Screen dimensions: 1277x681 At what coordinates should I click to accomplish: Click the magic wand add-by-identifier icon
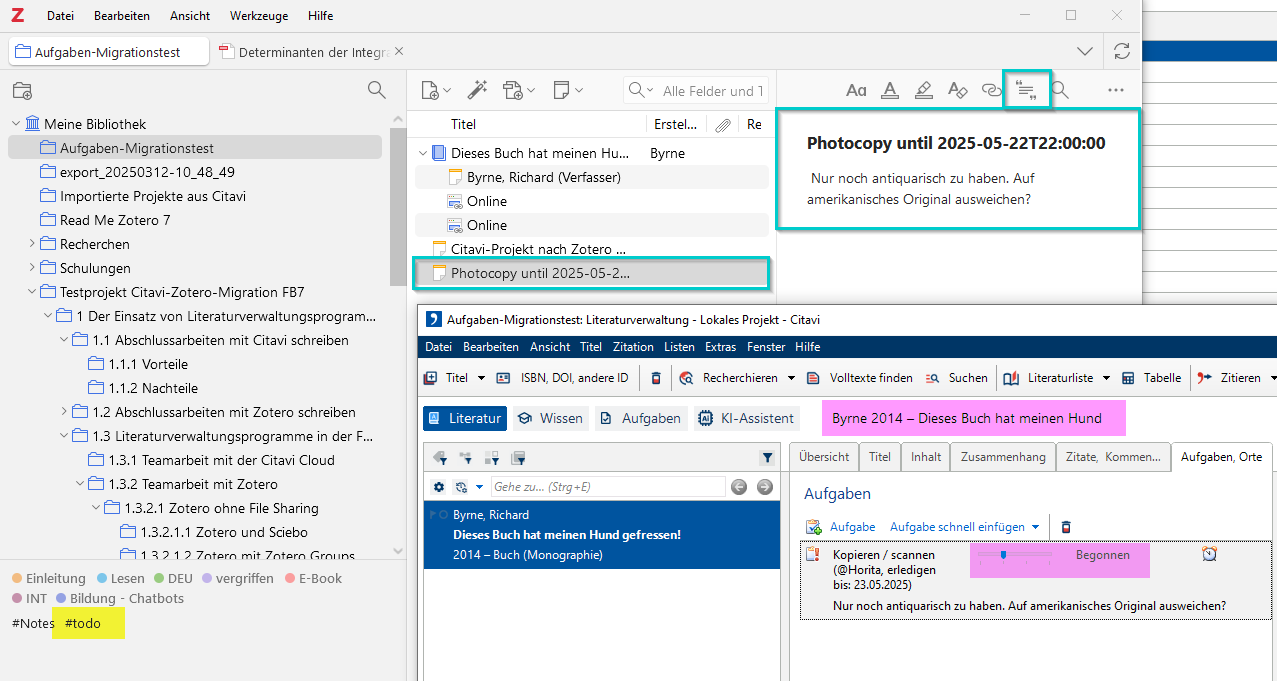477,90
